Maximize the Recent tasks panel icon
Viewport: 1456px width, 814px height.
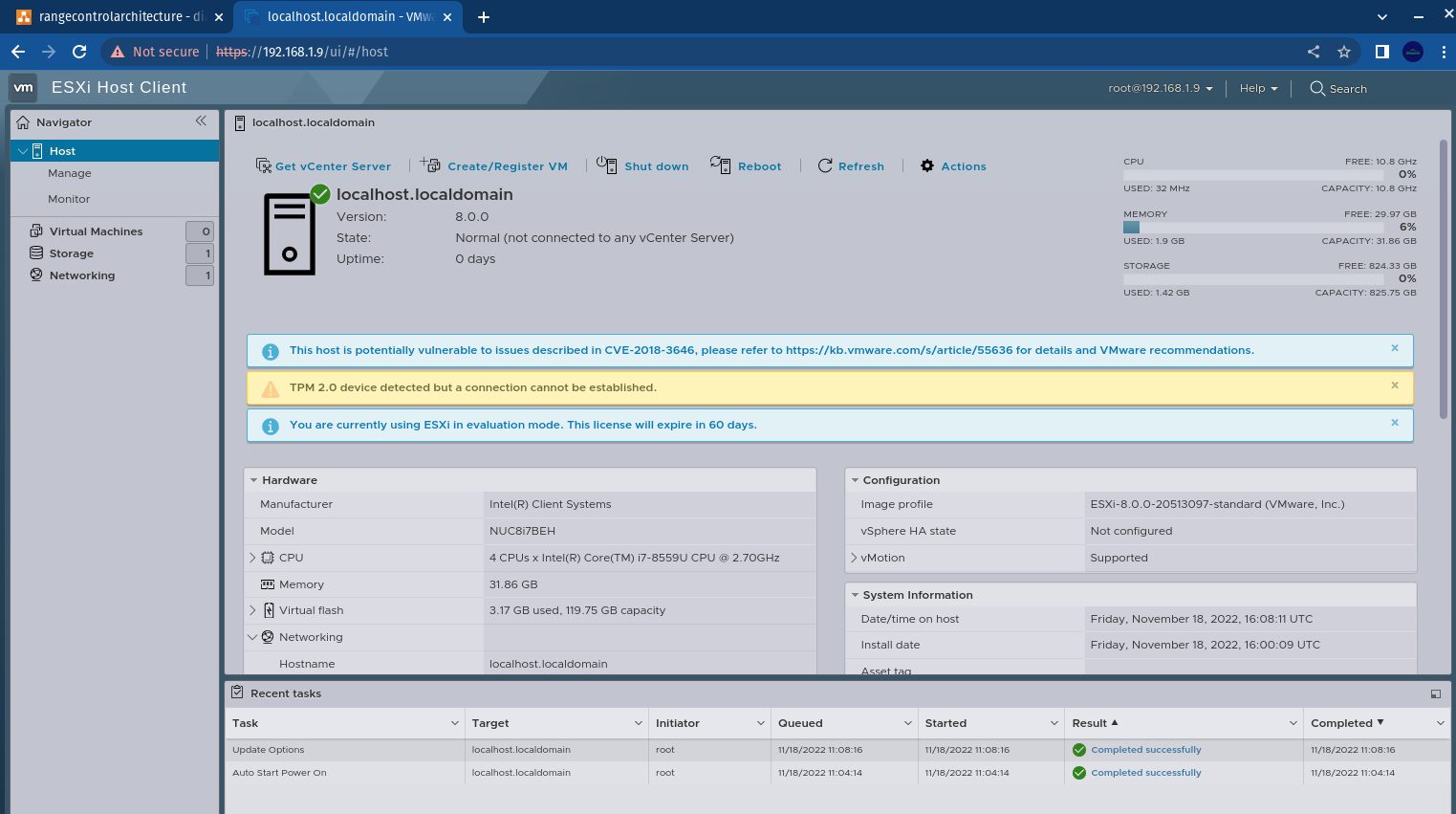pos(1436,693)
